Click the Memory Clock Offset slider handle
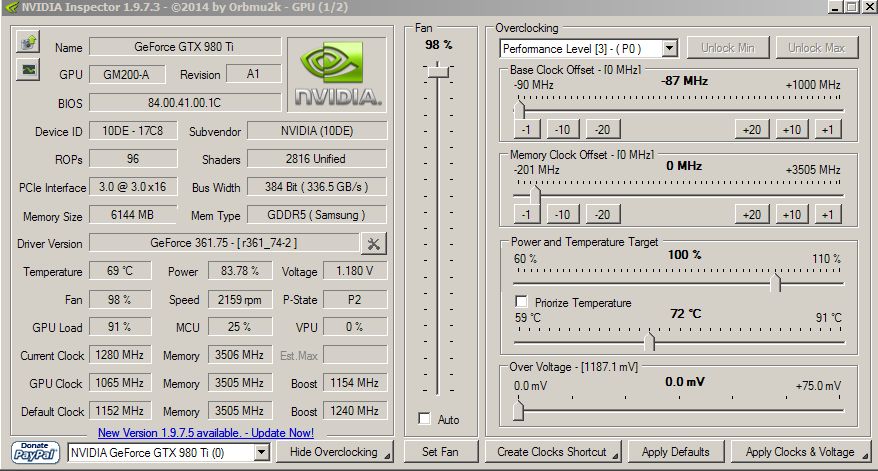Screen dimensions: 878x471 point(535,194)
